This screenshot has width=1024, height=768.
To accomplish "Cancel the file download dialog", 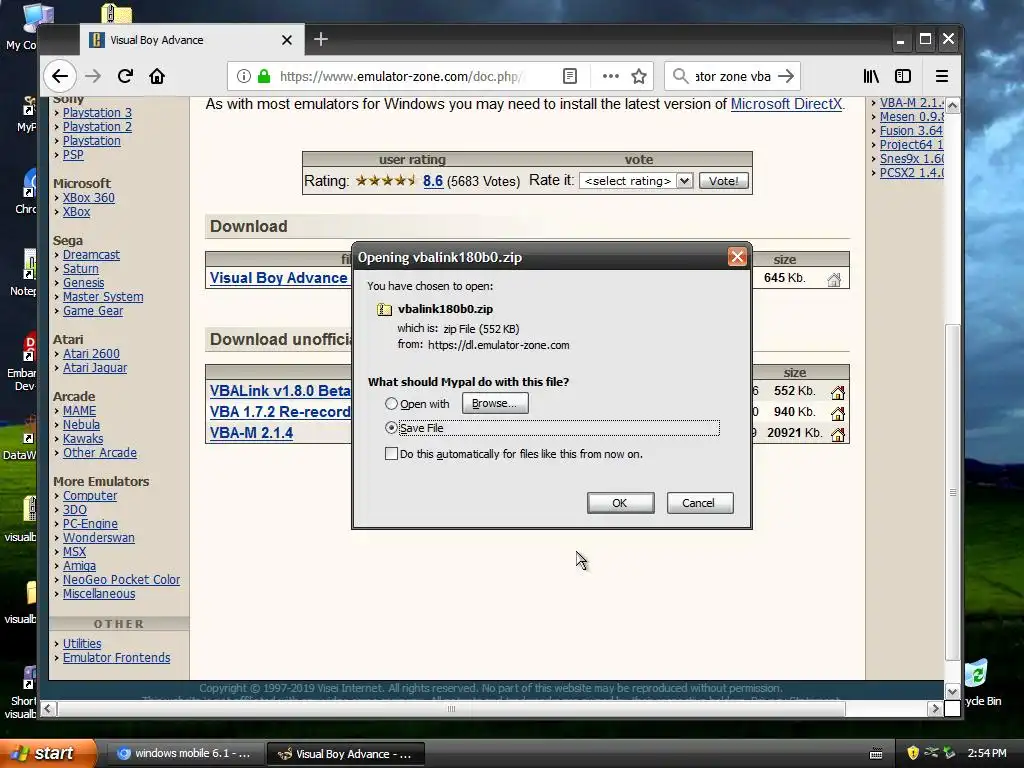I will [699, 503].
